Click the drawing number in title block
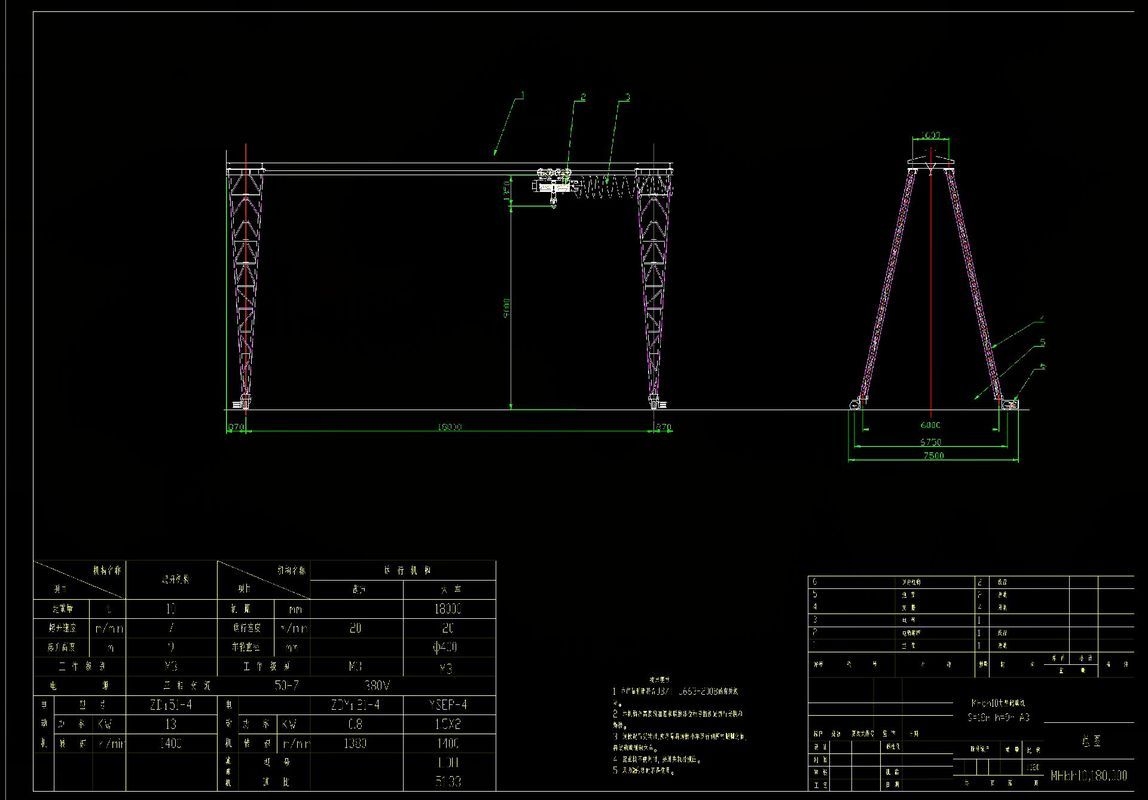Image resolution: width=1148 pixels, height=800 pixels. click(1088, 775)
